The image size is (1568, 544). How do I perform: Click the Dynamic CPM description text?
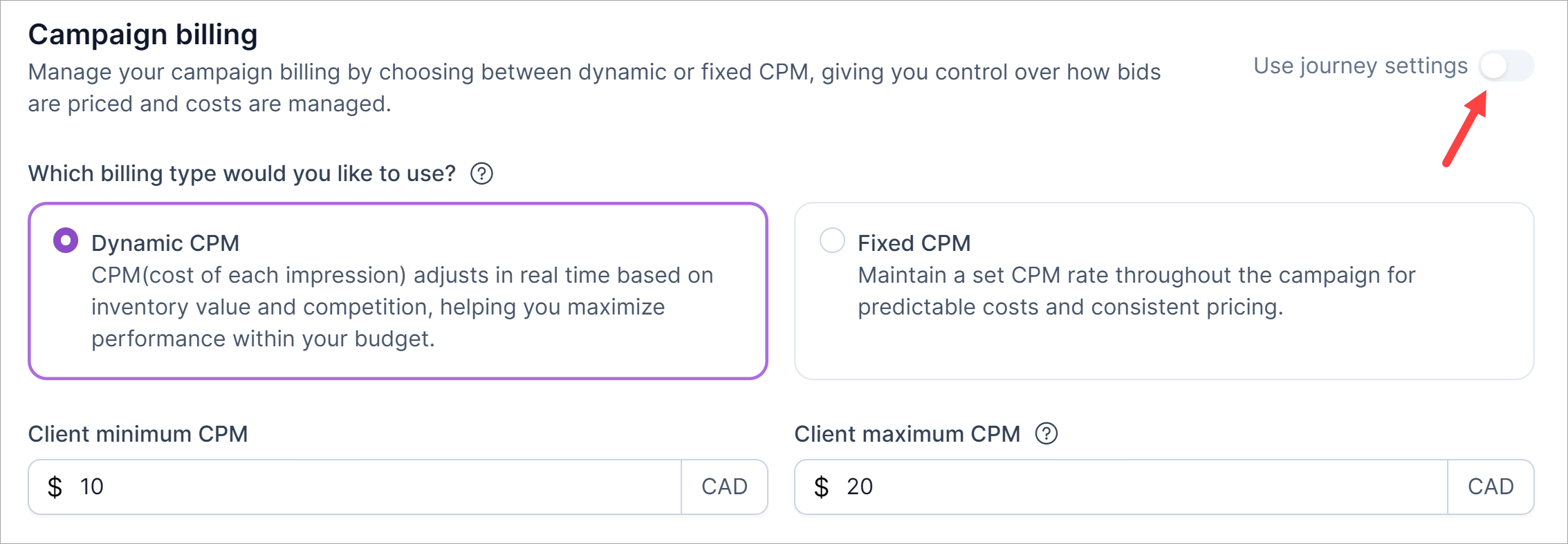click(401, 307)
